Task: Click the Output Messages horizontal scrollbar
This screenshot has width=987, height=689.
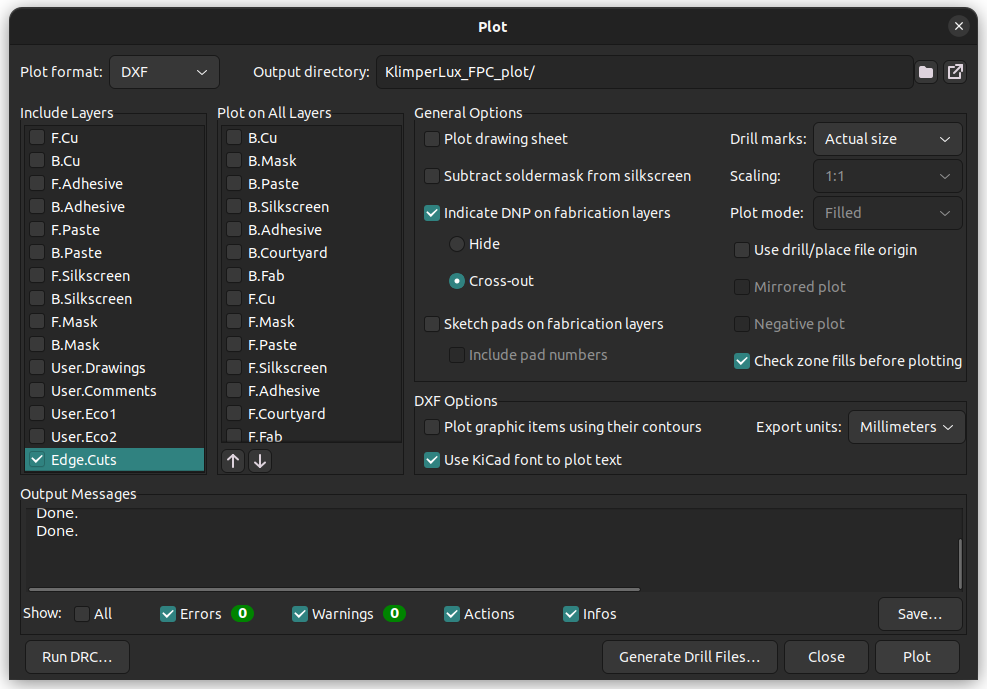Action: tap(334, 590)
